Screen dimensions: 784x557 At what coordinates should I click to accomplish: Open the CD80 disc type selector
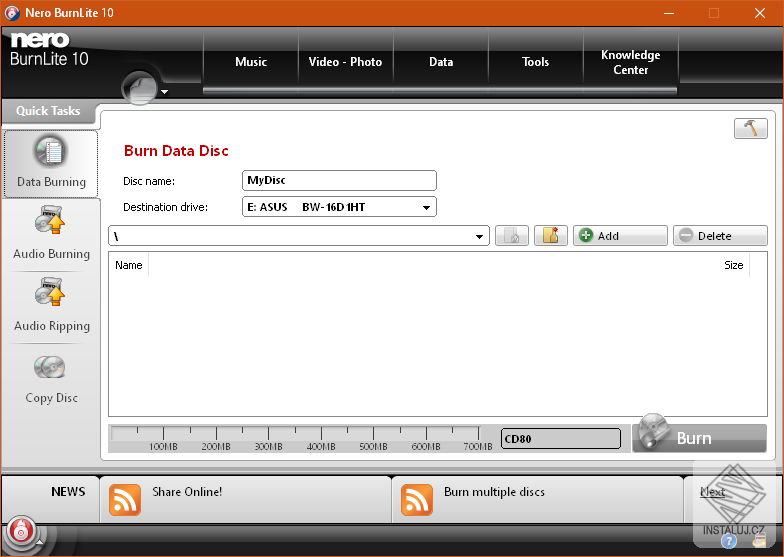pyautogui.click(x=560, y=438)
